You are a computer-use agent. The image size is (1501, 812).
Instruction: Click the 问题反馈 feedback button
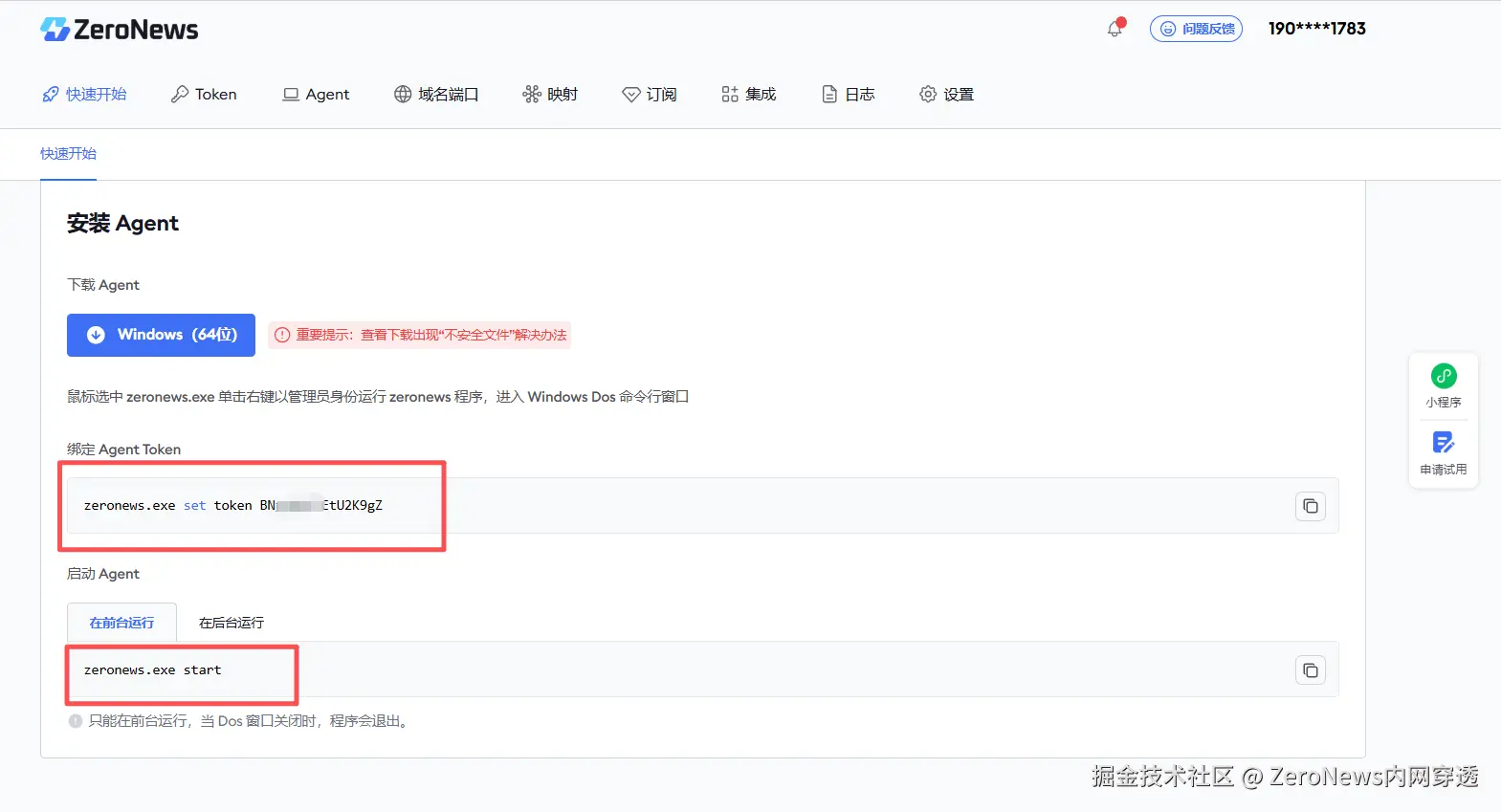(x=1196, y=29)
